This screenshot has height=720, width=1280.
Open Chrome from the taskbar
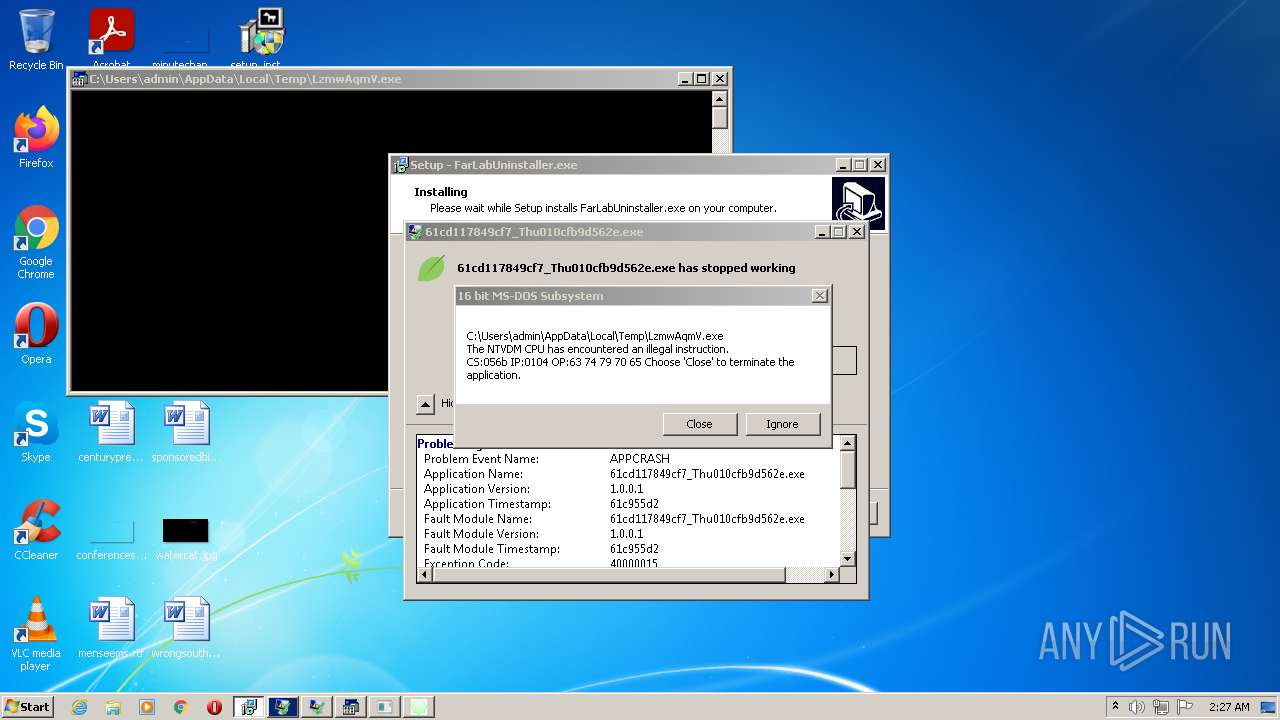[x=181, y=707]
